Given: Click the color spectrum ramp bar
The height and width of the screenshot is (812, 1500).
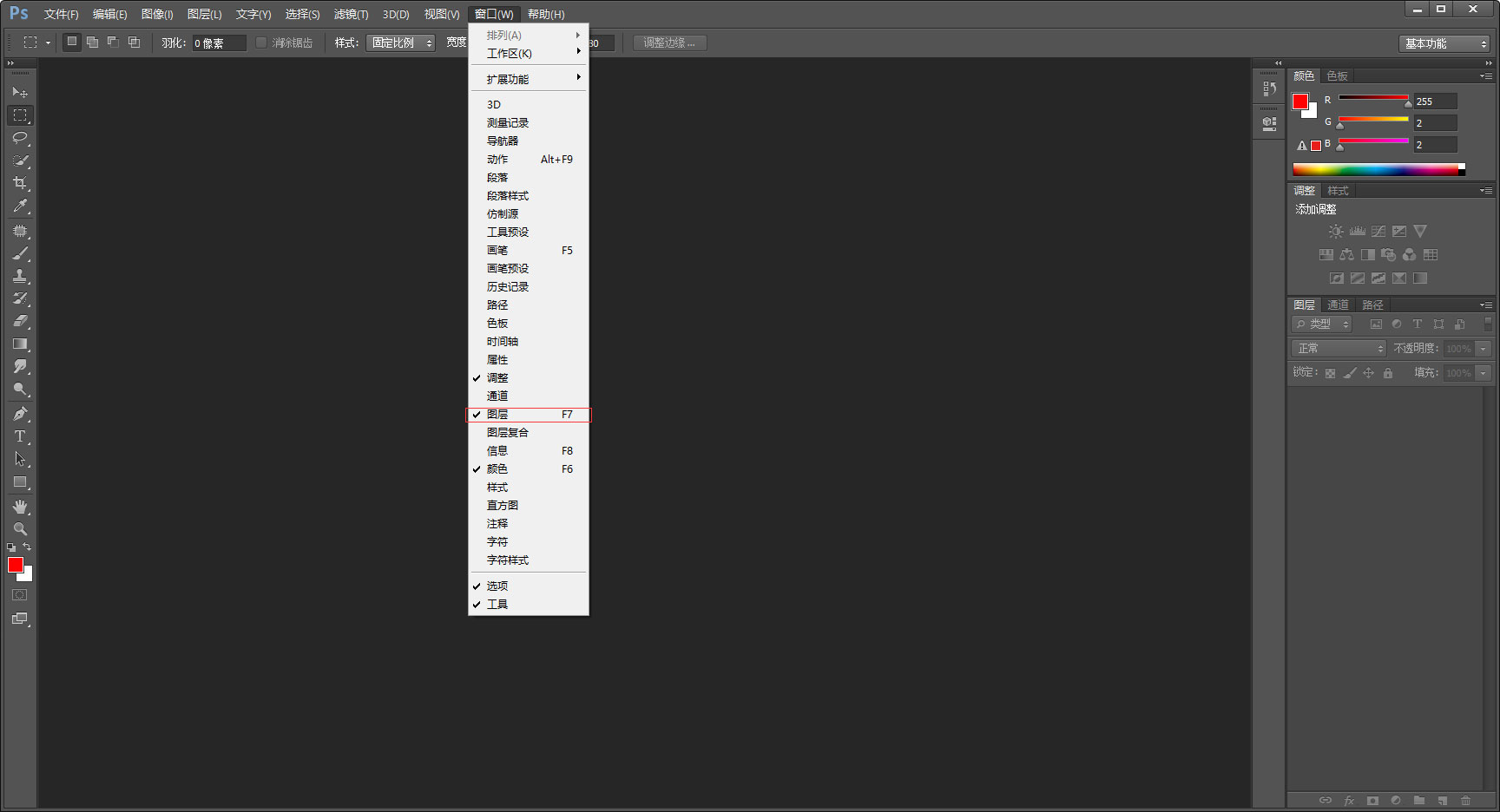Looking at the screenshot, I should point(1378,170).
